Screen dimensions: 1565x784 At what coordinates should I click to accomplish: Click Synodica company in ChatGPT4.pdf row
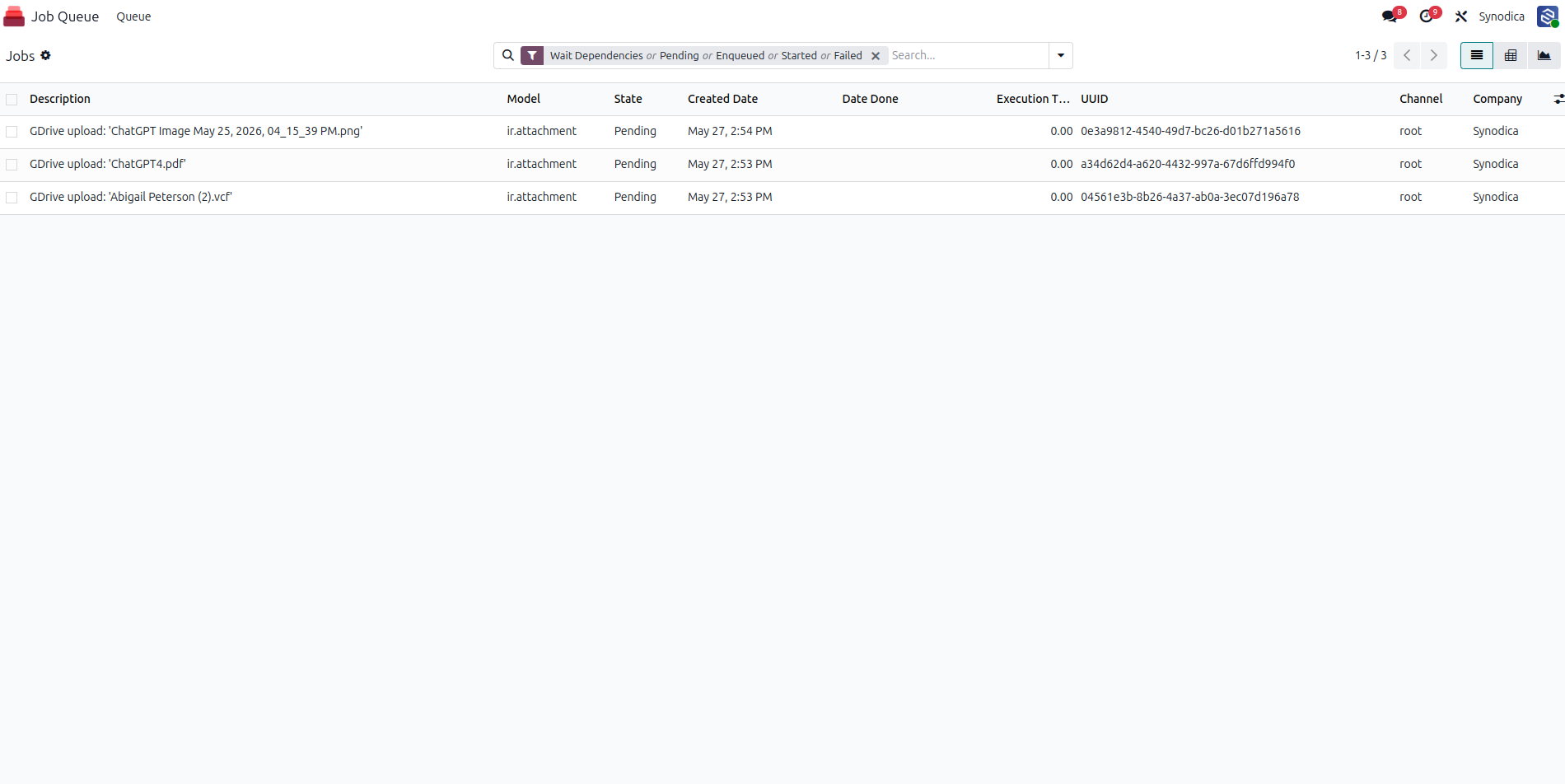(x=1495, y=164)
